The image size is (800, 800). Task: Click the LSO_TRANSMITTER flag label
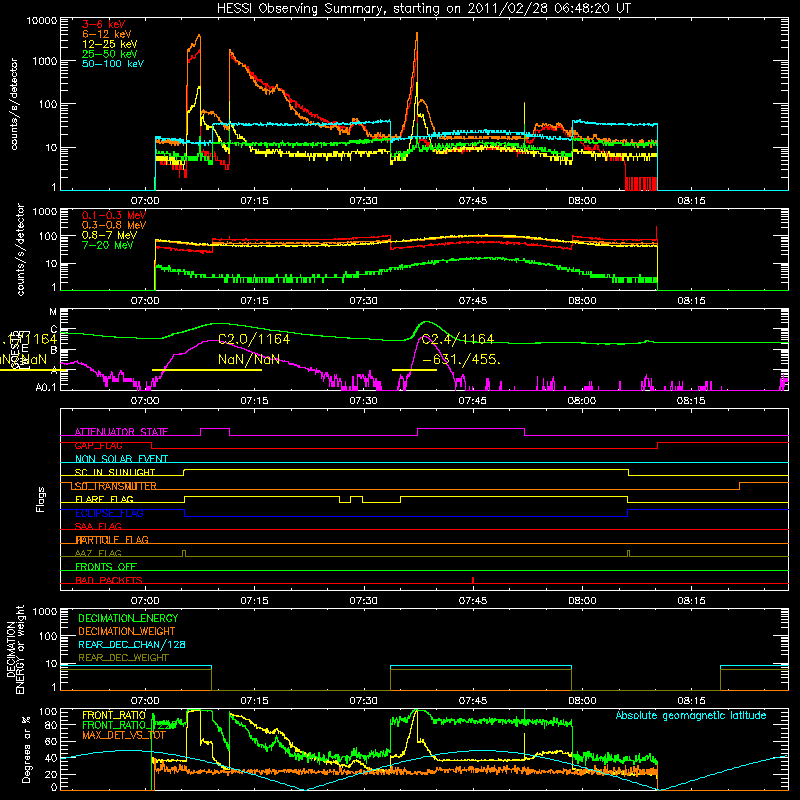[113, 486]
